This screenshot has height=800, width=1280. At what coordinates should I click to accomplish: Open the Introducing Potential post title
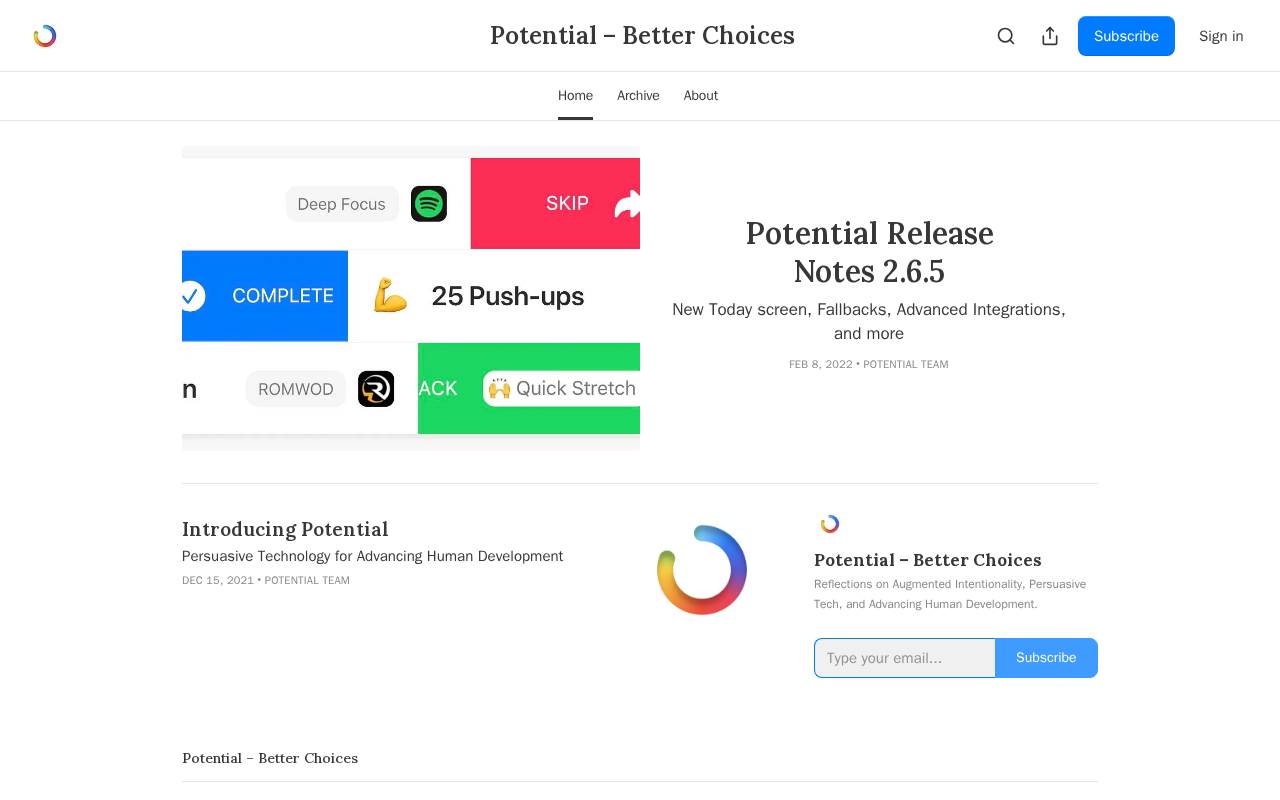point(285,529)
